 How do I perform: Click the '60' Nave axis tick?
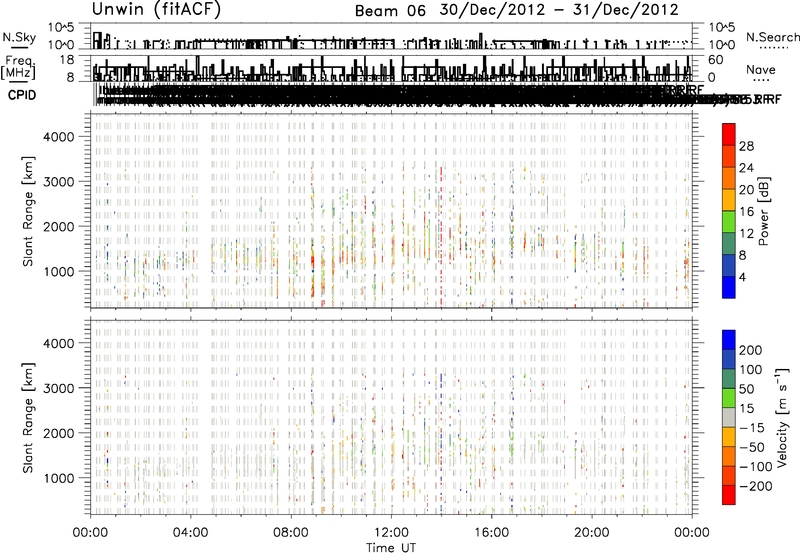(715, 60)
